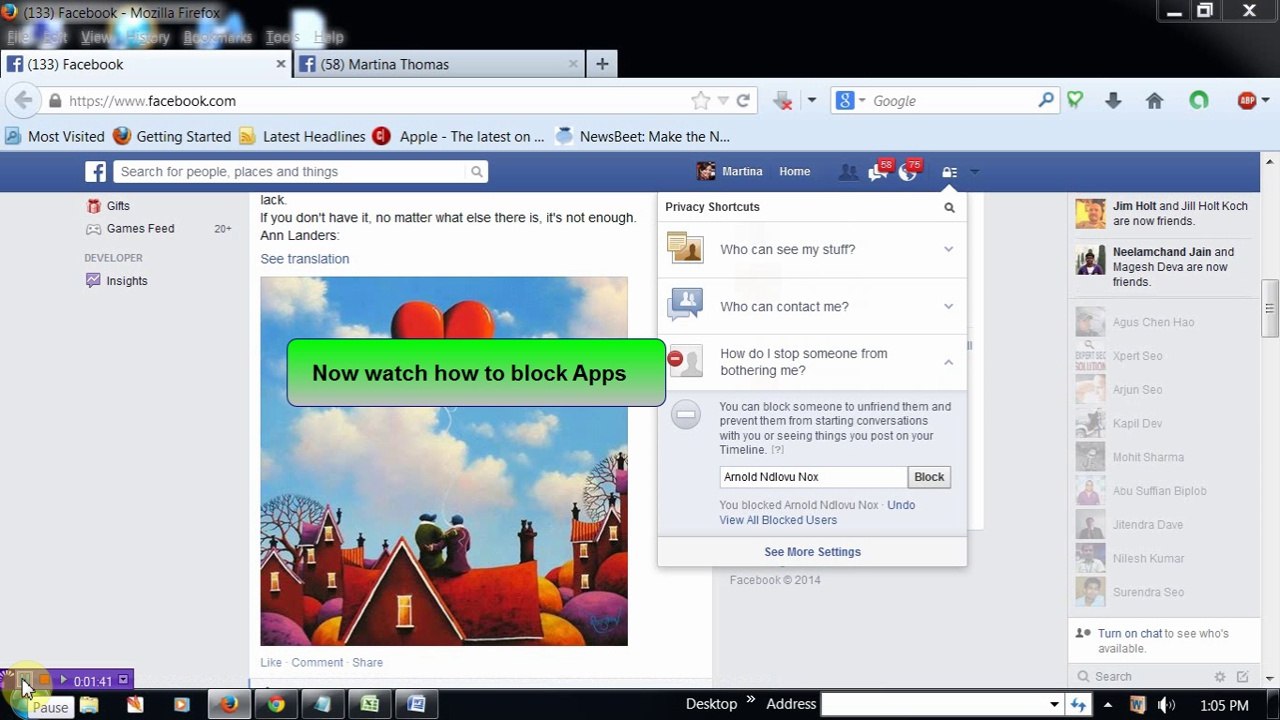Image resolution: width=1280 pixels, height=720 pixels.
Task: Open Word from the taskbar
Action: click(x=416, y=704)
